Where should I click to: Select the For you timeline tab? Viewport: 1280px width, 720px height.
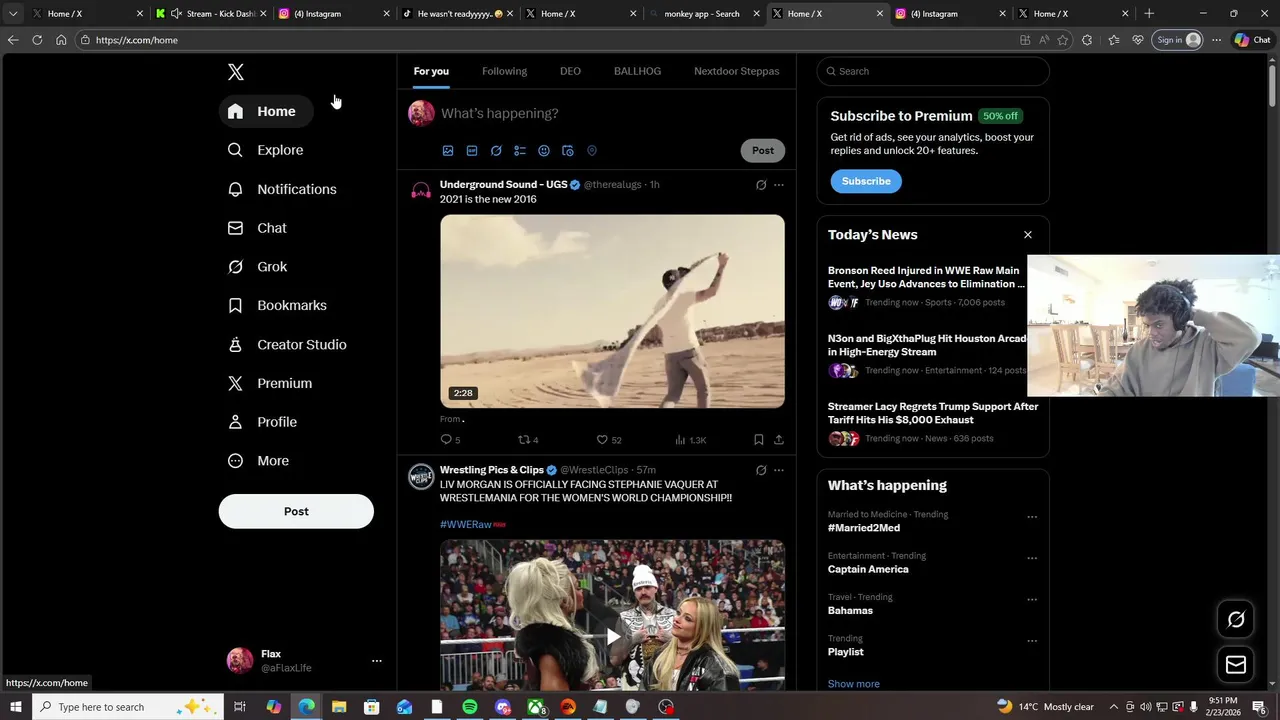tap(431, 71)
